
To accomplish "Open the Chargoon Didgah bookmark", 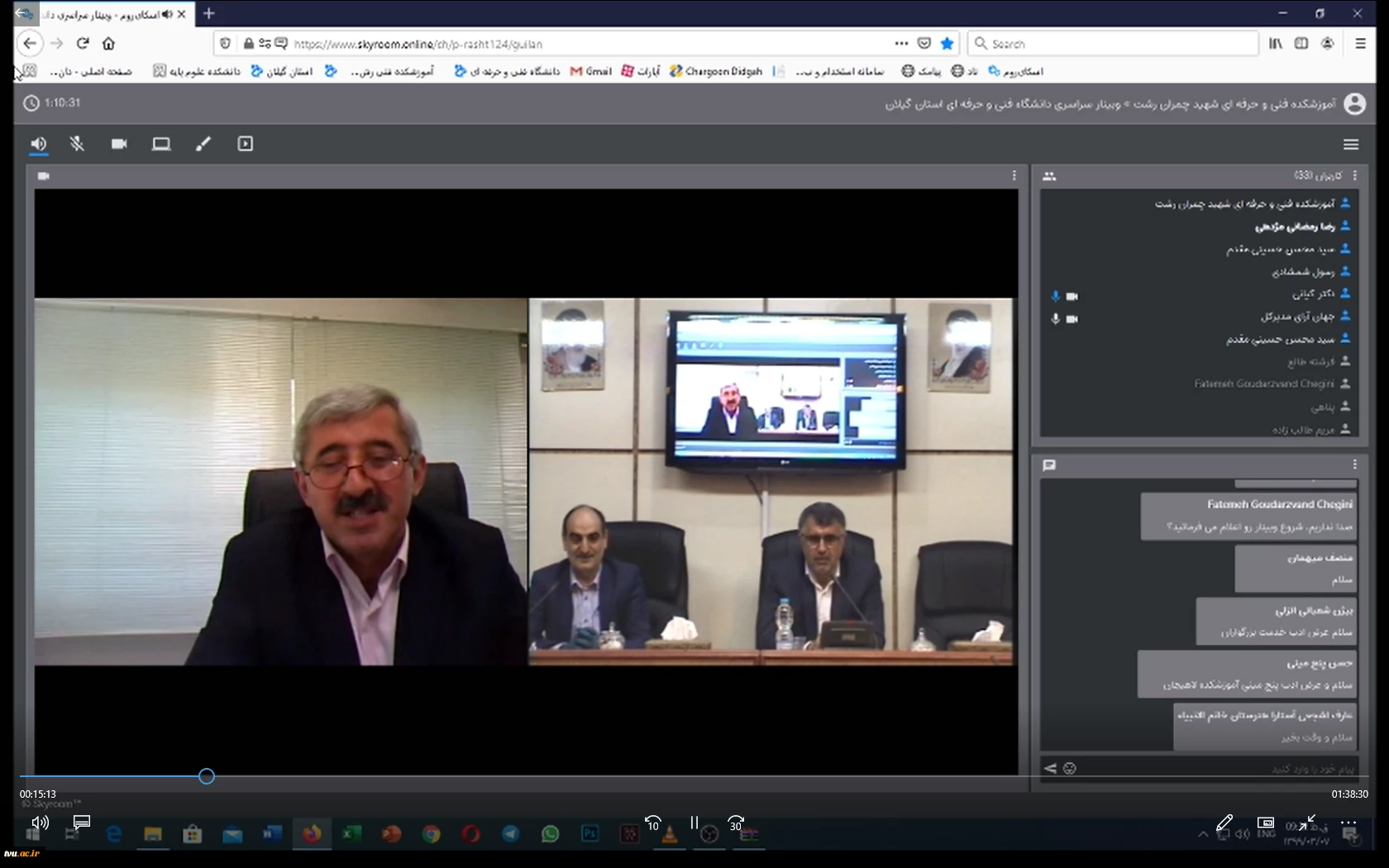I will 716,72.
